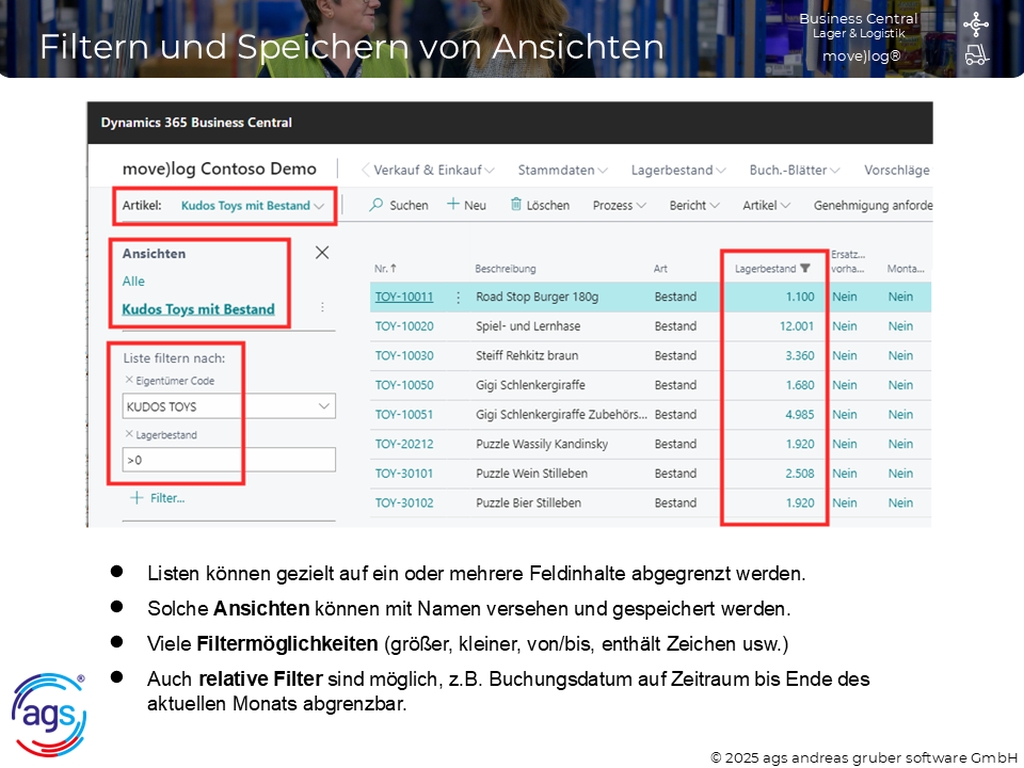
Task: Remove the Lagerbestand filter
Action: click(129, 434)
